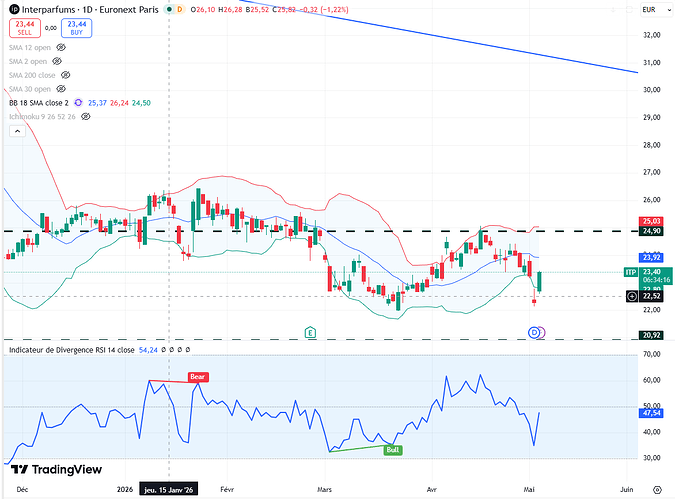Image resolution: width=675 pixels, height=499 pixels.
Task: Click the green market status dot
Action: [x=170, y=9]
